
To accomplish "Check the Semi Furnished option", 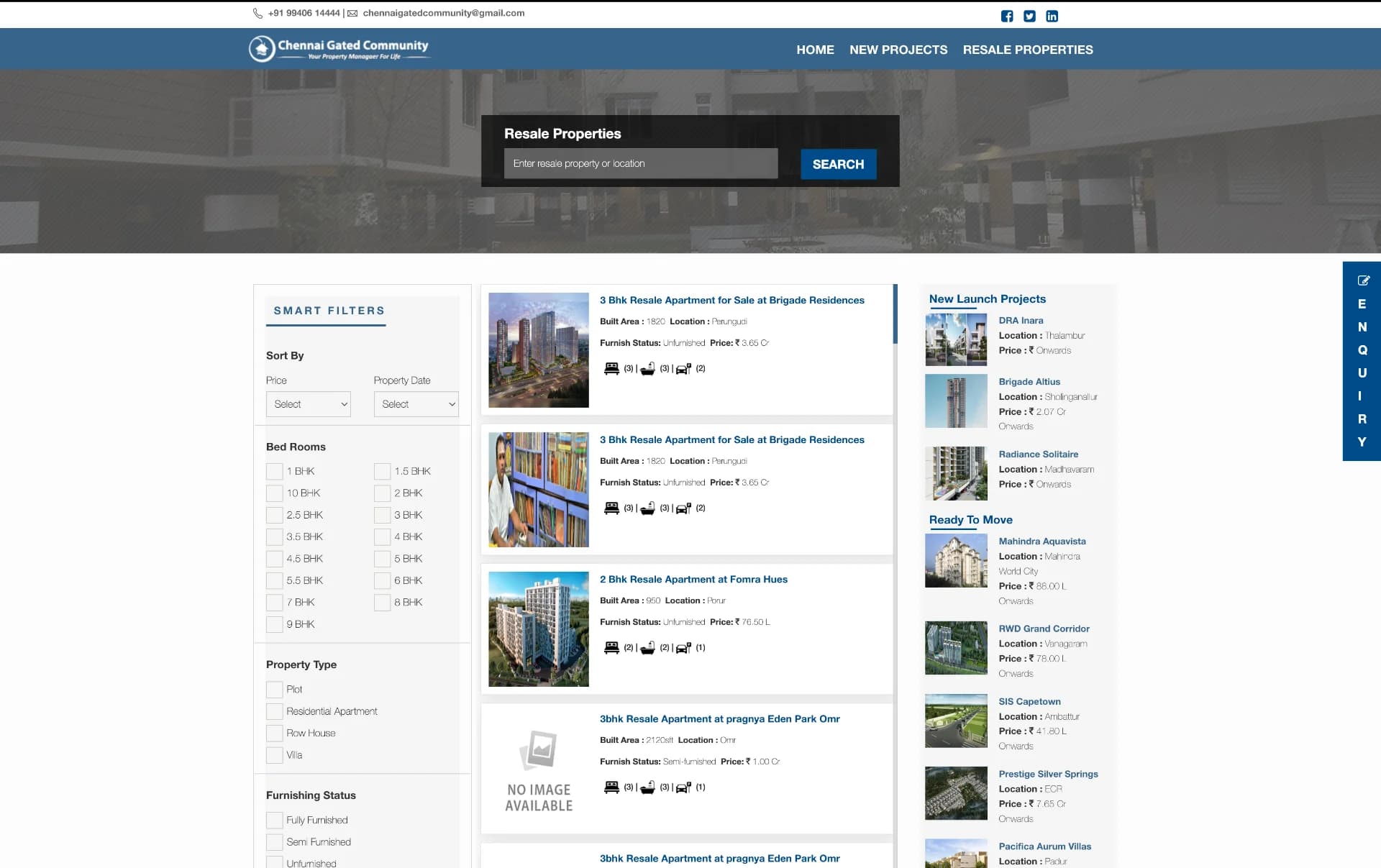I will coord(274,842).
